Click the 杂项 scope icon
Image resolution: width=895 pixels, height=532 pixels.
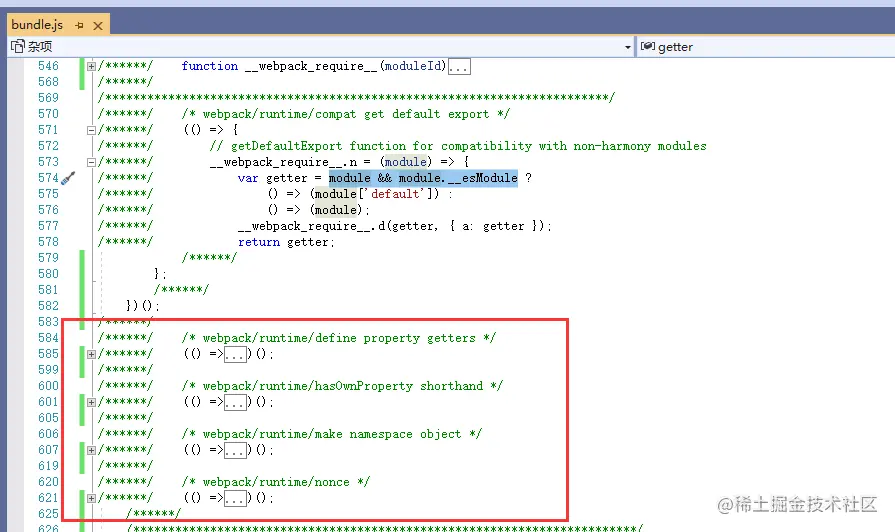click(18, 46)
